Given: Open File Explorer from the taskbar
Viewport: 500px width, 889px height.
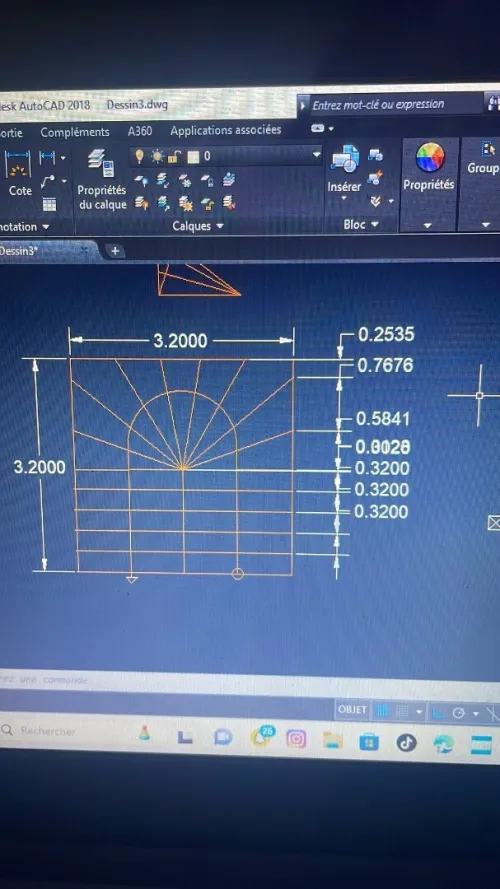Looking at the screenshot, I should coord(333,740).
